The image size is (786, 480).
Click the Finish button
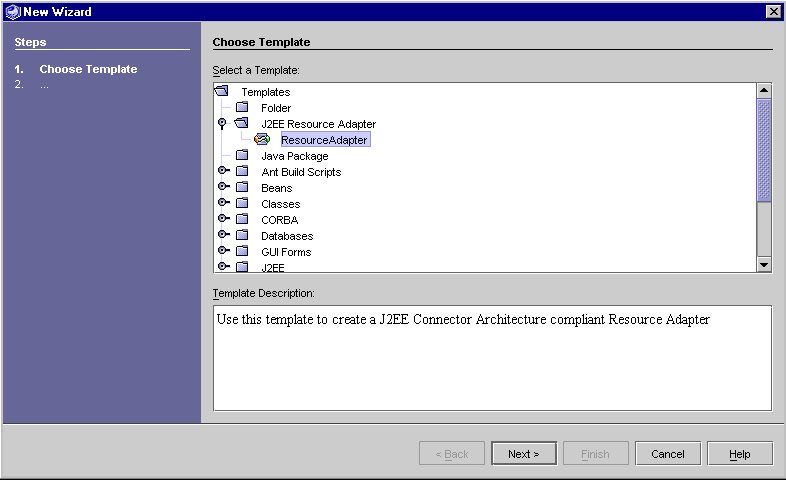click(x=596, y=453)
